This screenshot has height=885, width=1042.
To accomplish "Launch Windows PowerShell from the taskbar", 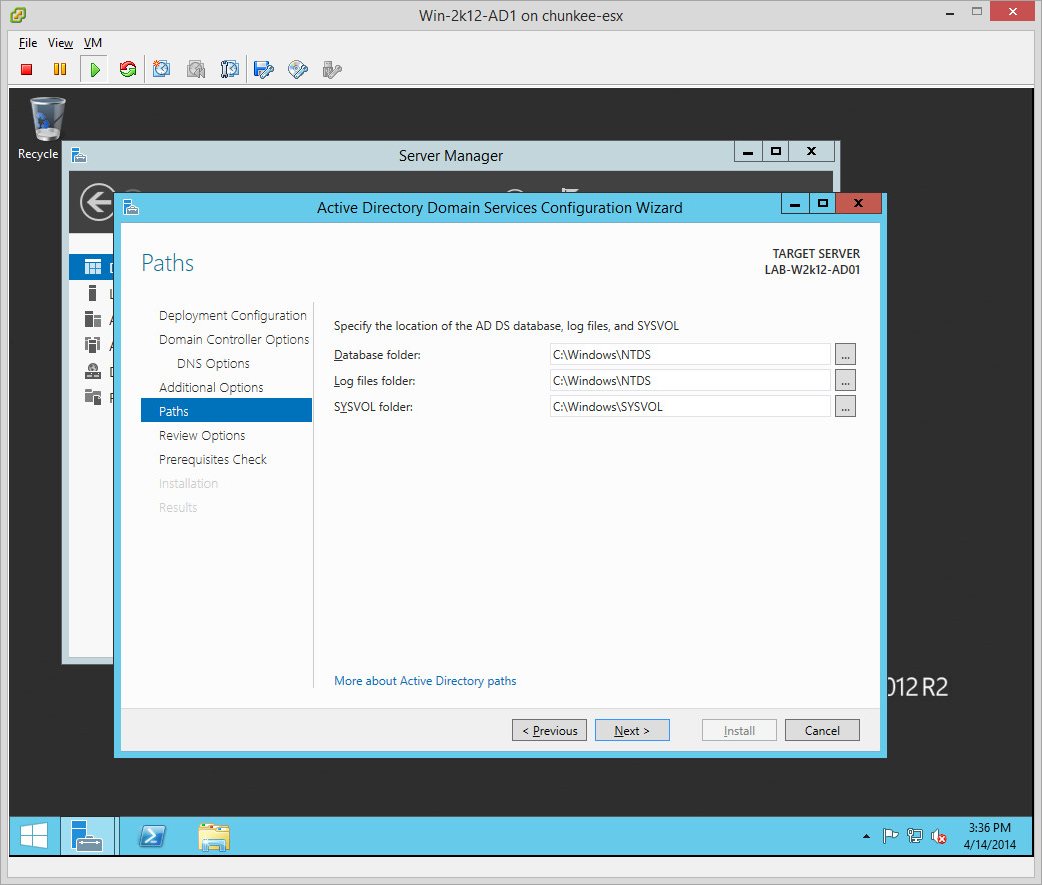I will point(151,837).
